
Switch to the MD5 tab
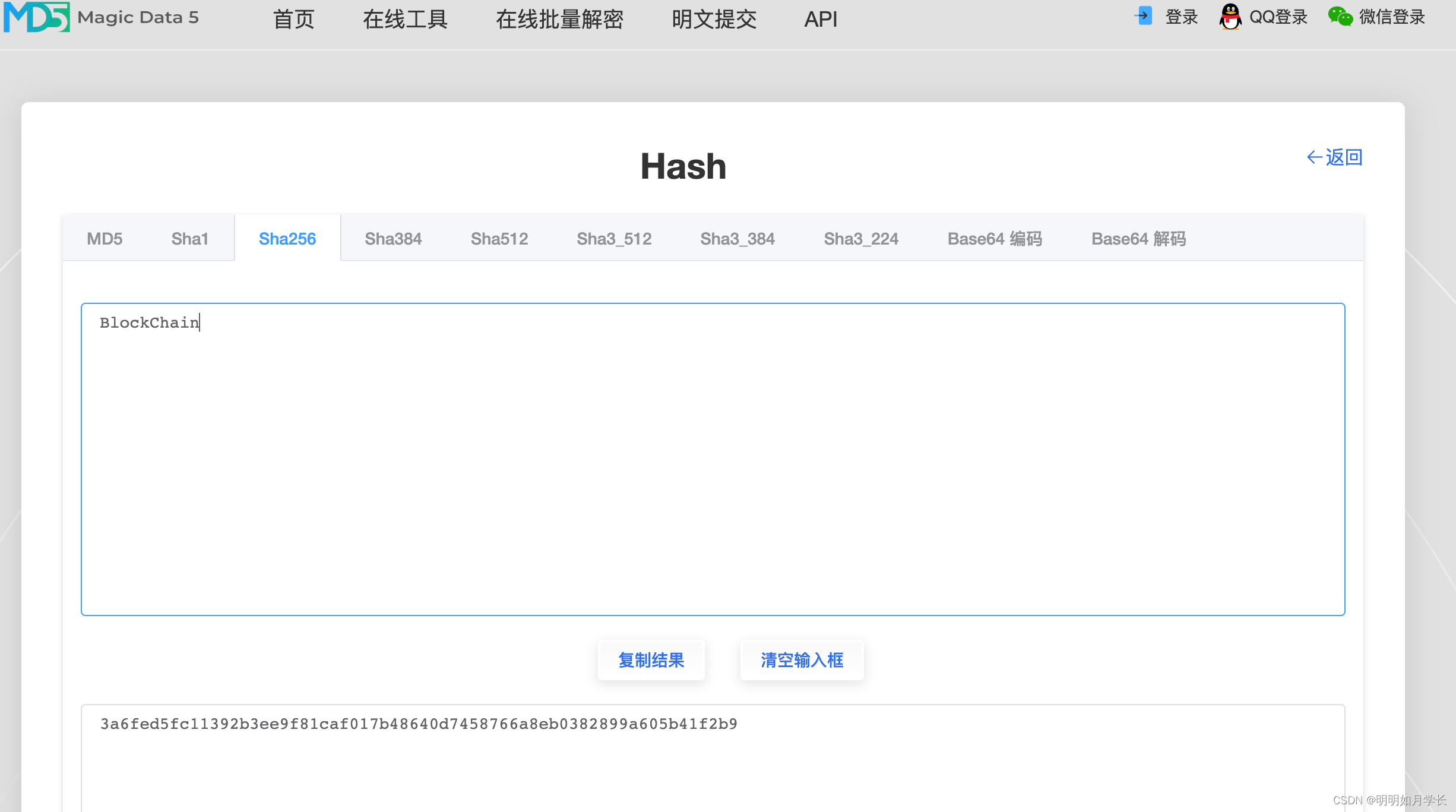point(105,238)
